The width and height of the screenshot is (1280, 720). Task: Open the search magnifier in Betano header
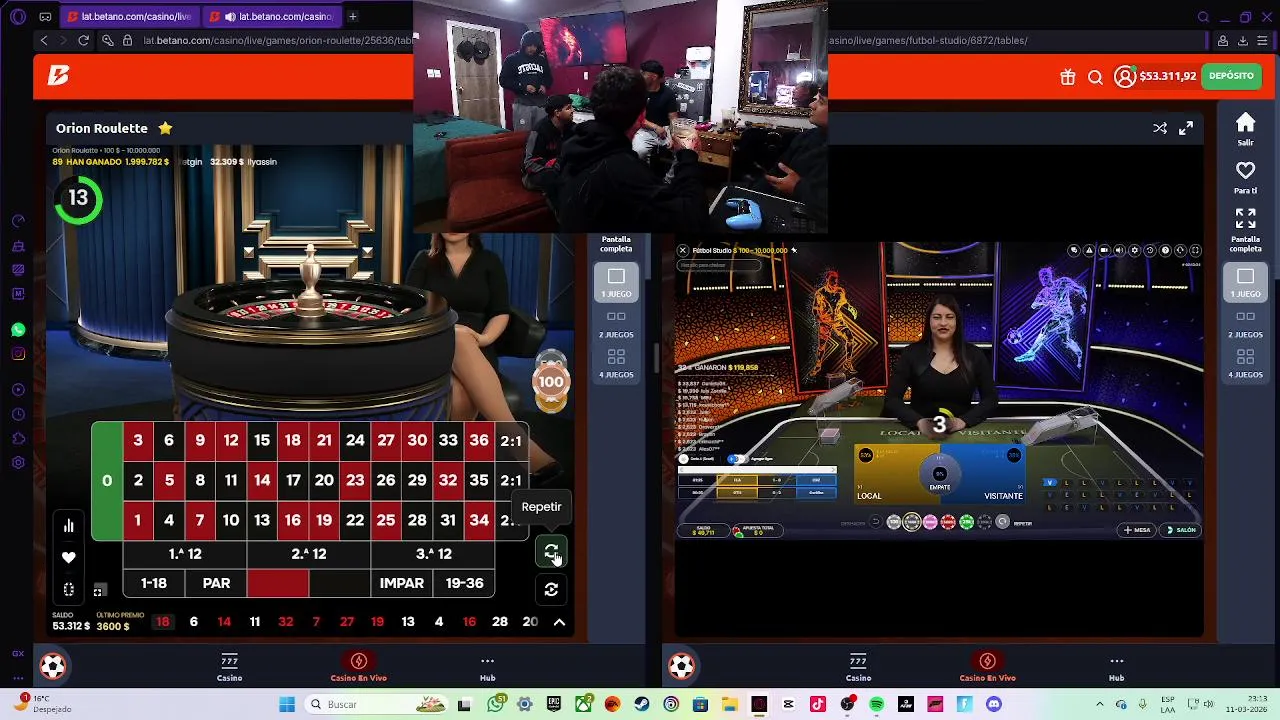(x=1095, y=77)
